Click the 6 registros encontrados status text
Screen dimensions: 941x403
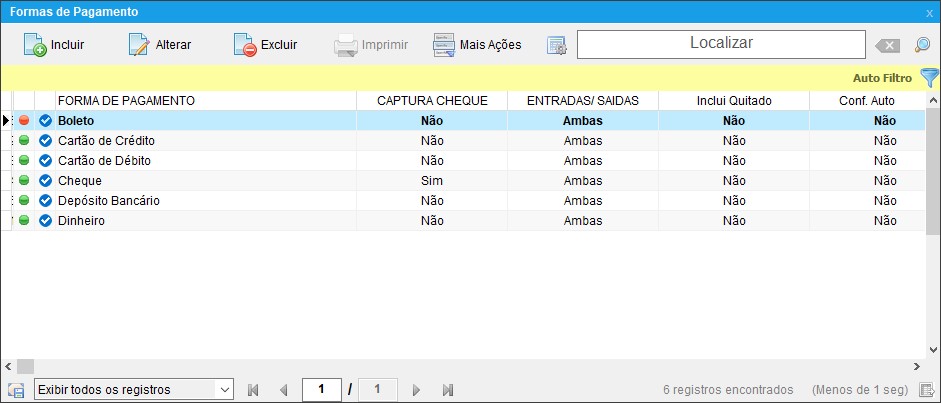point(728,390)
